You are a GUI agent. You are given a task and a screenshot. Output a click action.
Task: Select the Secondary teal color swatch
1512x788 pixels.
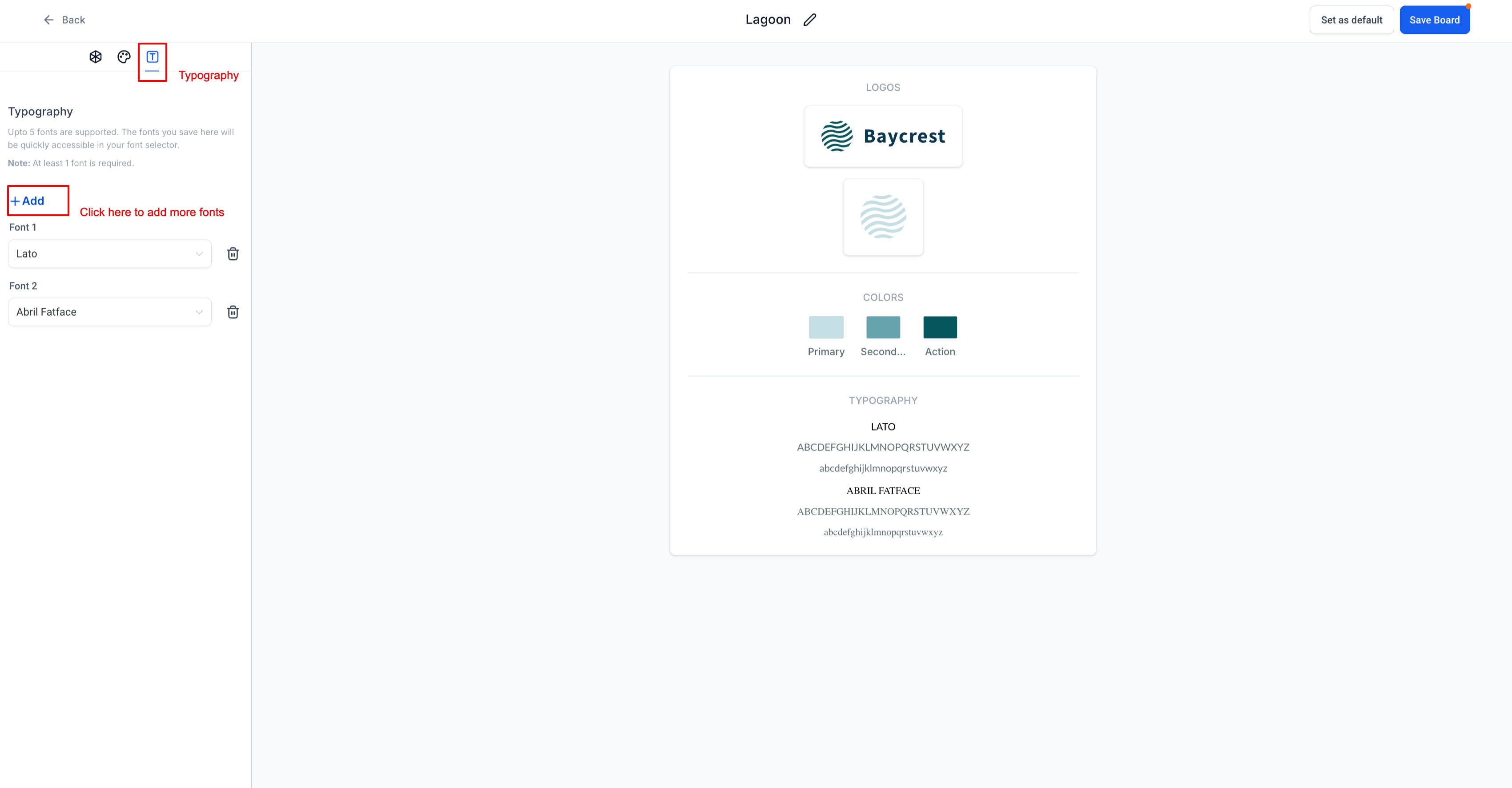point(883,327)
